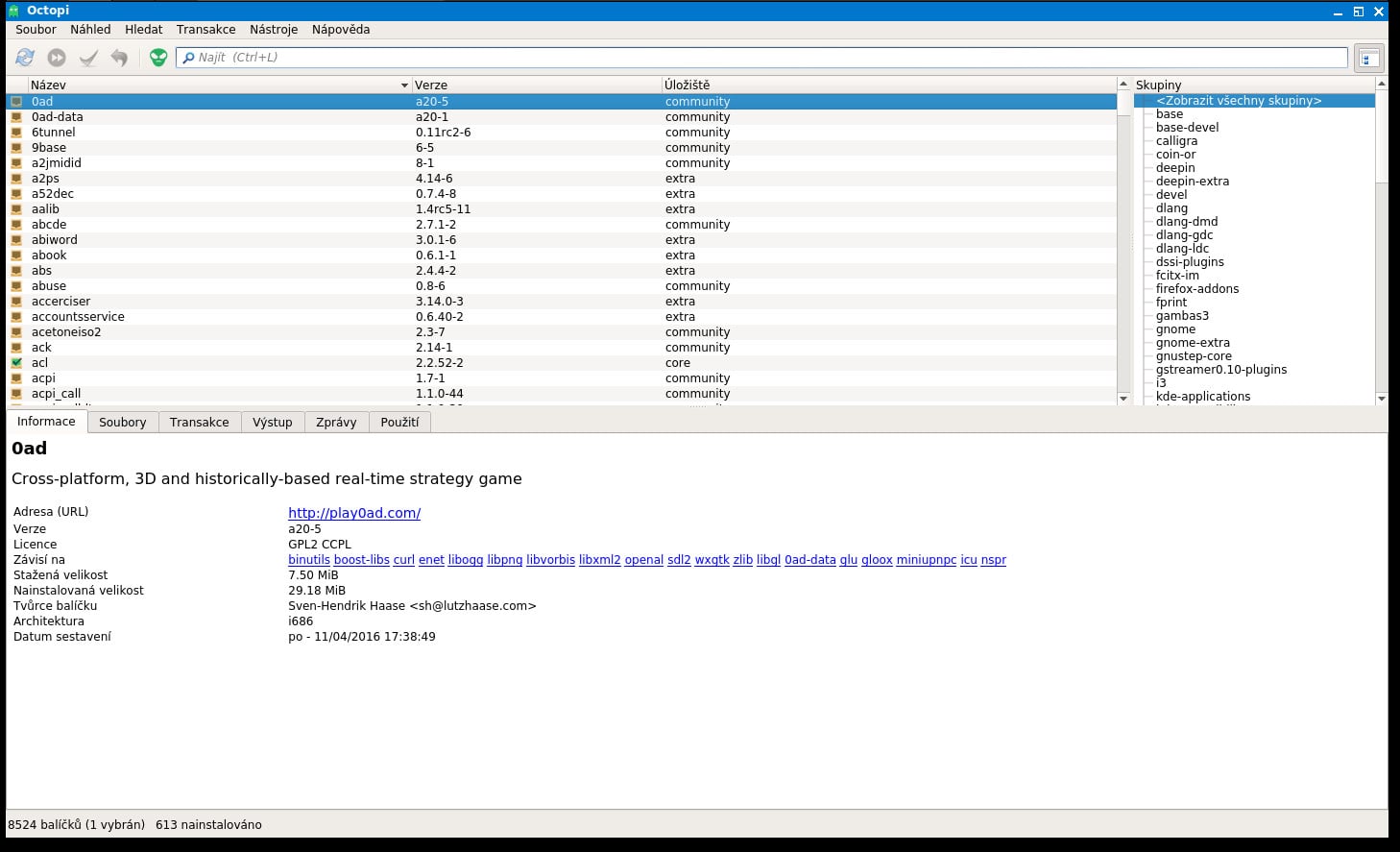Select the deepin-extra group
Screen dimensions: 1400x852
1193,182
